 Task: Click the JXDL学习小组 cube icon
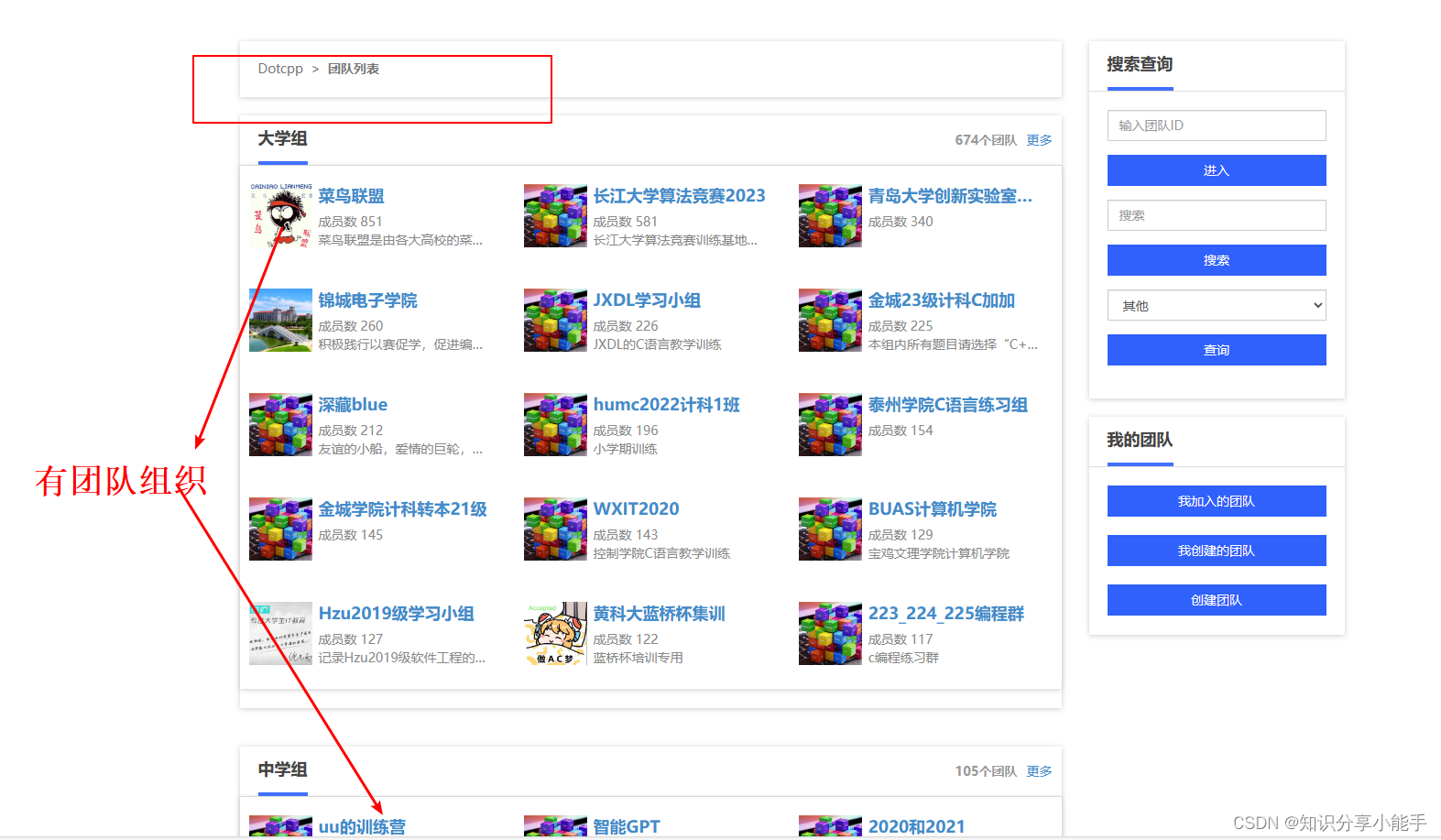click(x=555, y=321)
